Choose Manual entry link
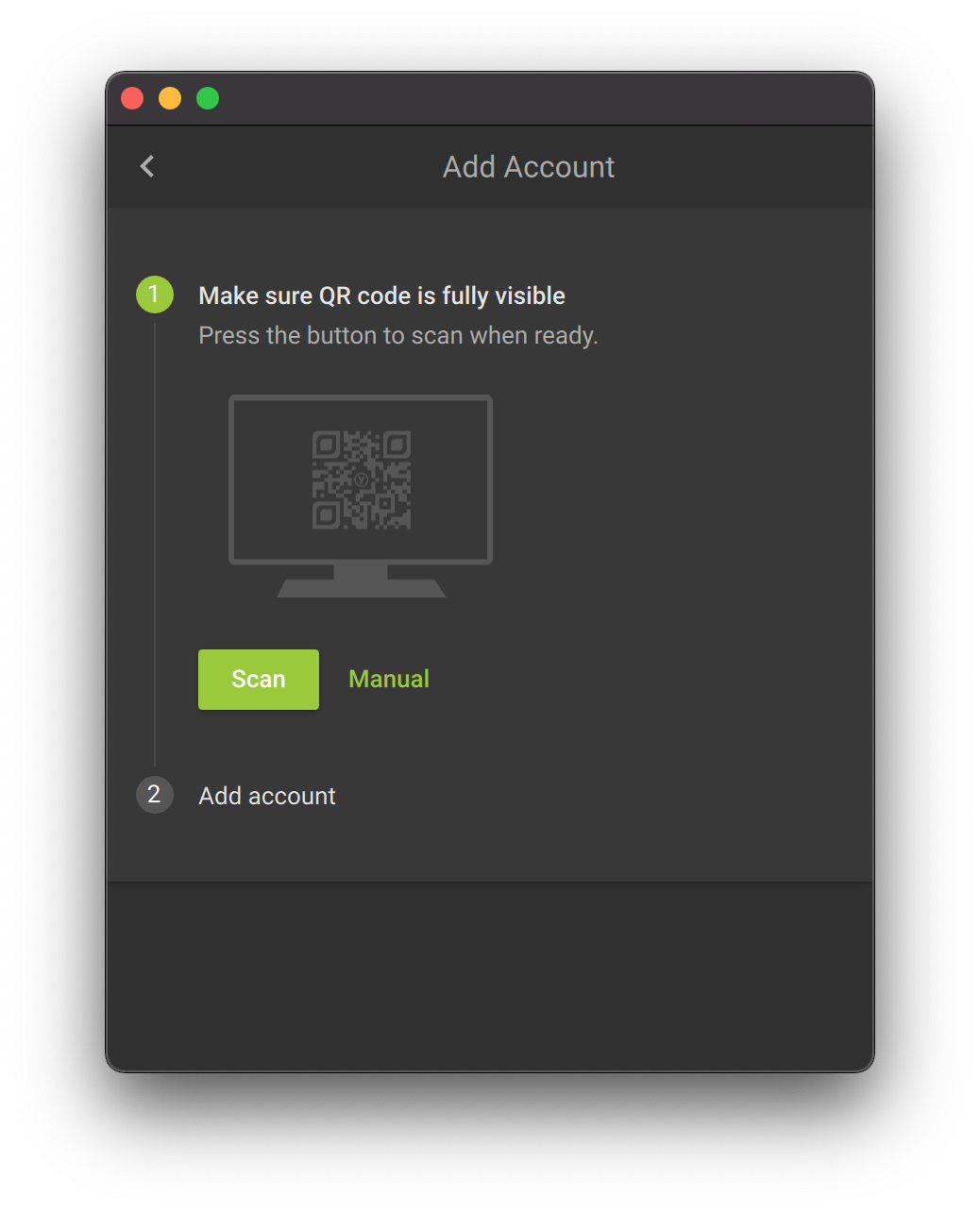This screenshot has height=1212, width=980. [388, 679]
